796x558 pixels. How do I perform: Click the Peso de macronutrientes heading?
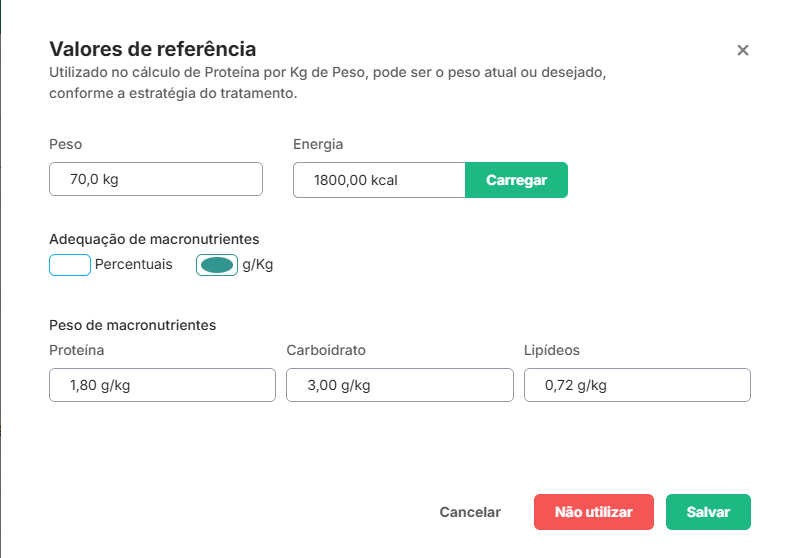pos(133,325)
